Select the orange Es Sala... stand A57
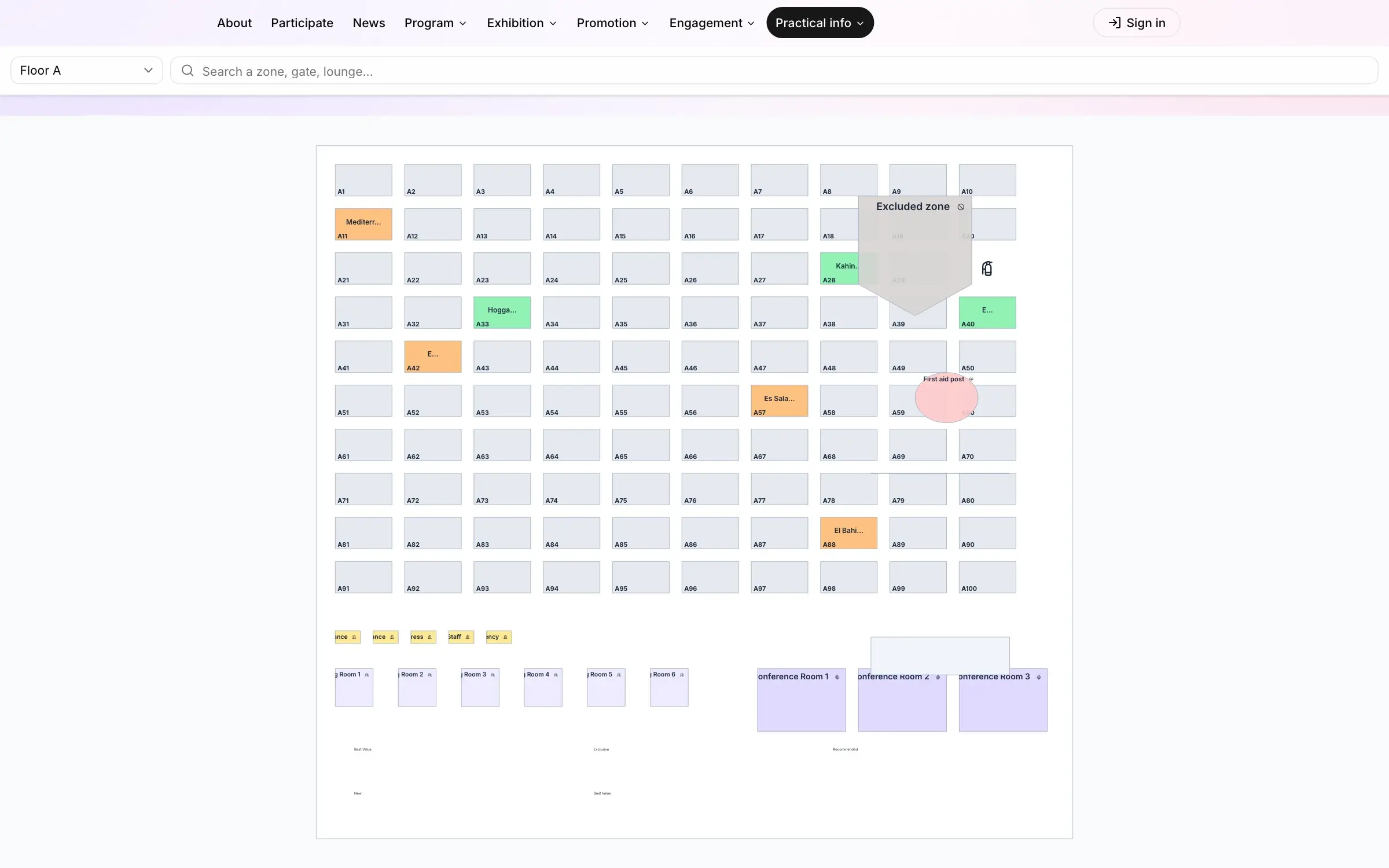 (x=779, y=401)
